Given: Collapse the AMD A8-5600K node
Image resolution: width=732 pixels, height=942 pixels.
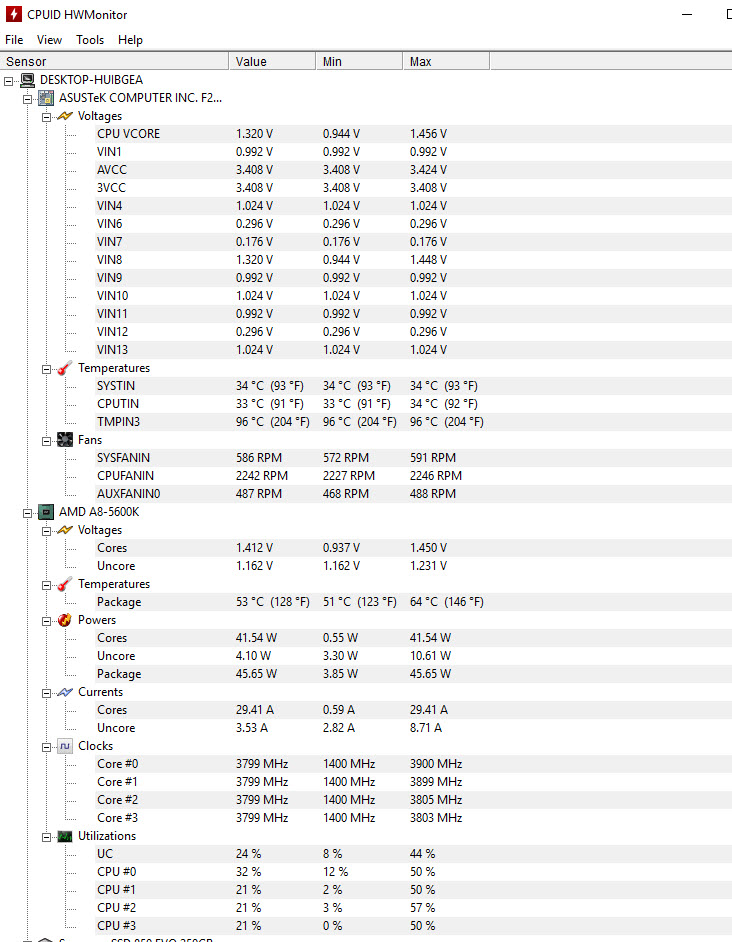Looking at the screenshot, I should coord(28,512).
